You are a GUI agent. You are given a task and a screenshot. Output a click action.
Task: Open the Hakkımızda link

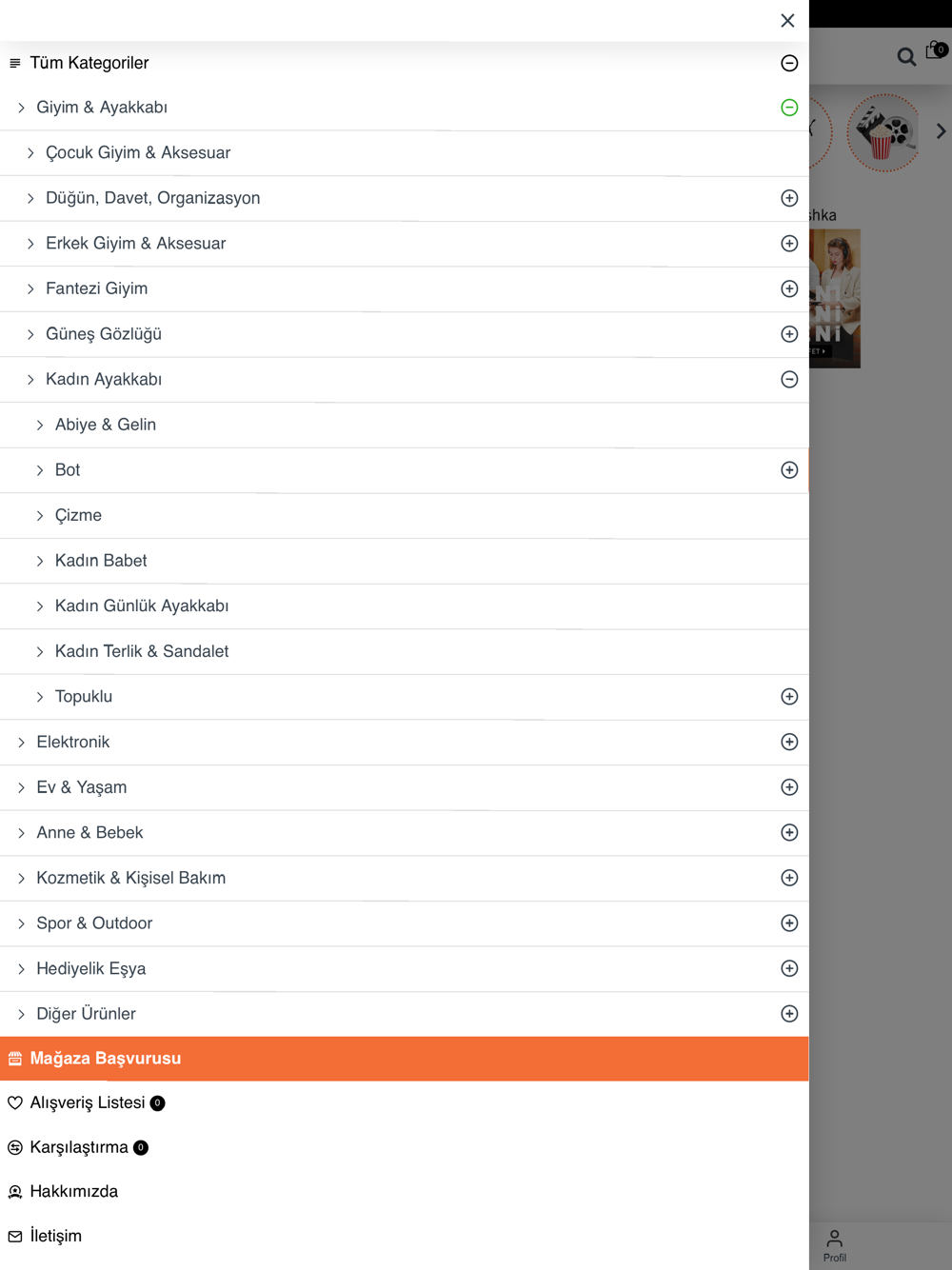(73, 1191)
